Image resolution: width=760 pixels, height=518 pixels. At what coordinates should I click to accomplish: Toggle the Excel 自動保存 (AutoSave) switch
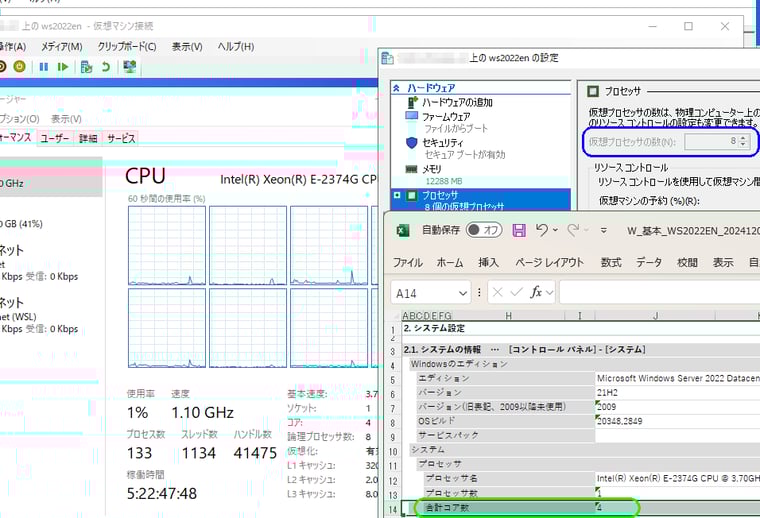point(484,230)
